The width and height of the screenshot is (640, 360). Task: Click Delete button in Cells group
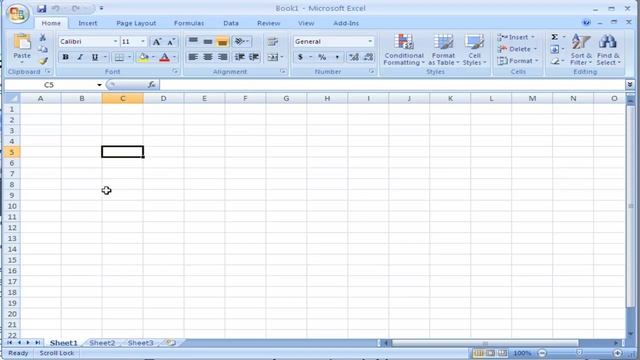coord(517,49)
